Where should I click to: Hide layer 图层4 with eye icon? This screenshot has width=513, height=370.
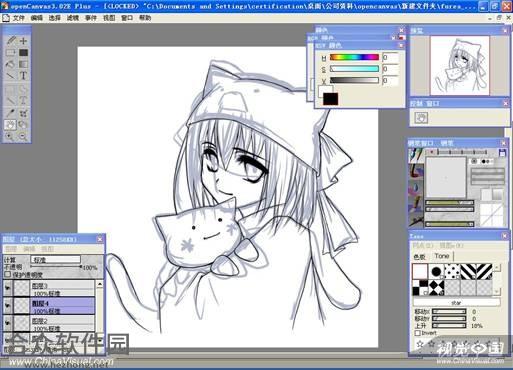click(x=7, y=306)
